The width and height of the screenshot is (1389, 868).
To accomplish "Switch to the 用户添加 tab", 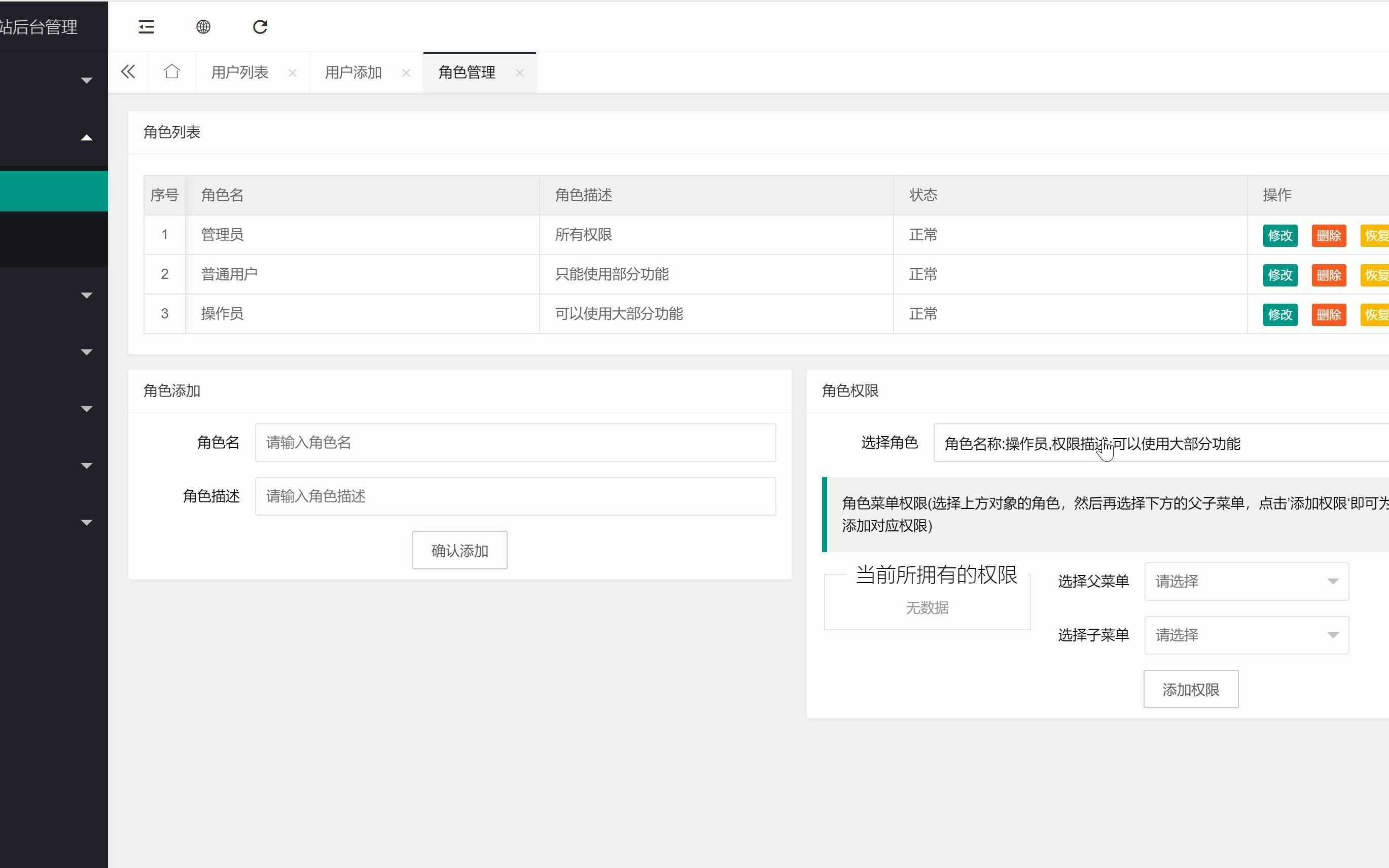I will 353,73.
